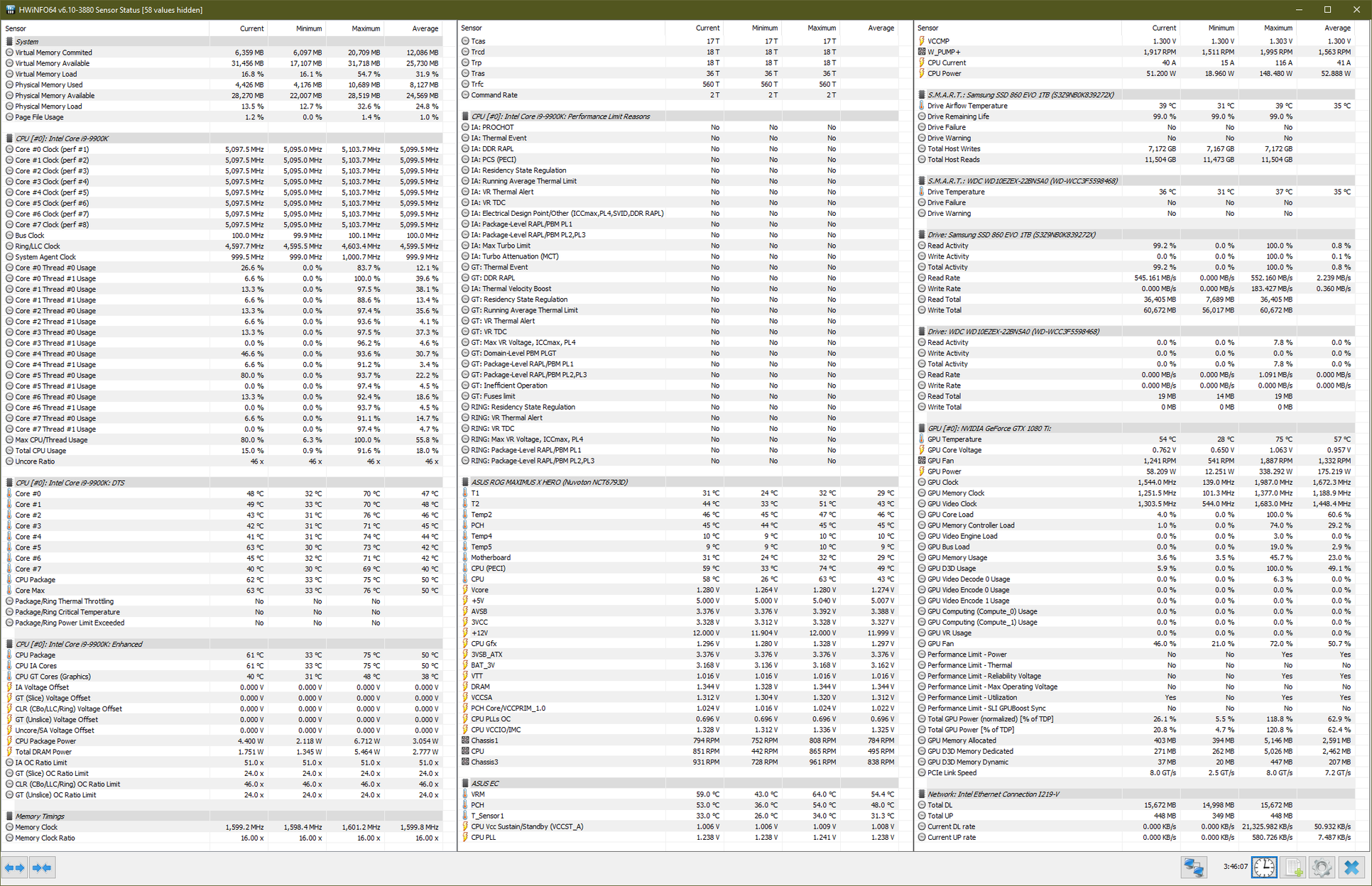Click the clock reset timer button
Viewport: 1372px width, 886px height.
point(1264,868)
